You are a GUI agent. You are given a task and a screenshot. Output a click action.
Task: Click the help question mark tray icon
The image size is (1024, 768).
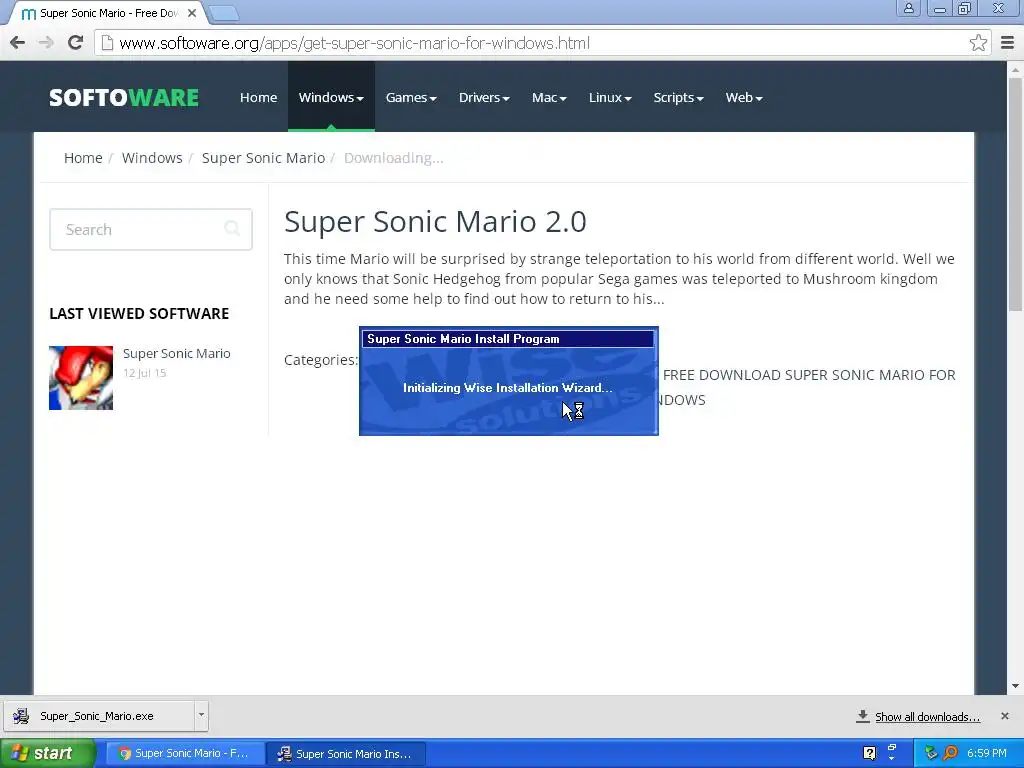point(869,753)
